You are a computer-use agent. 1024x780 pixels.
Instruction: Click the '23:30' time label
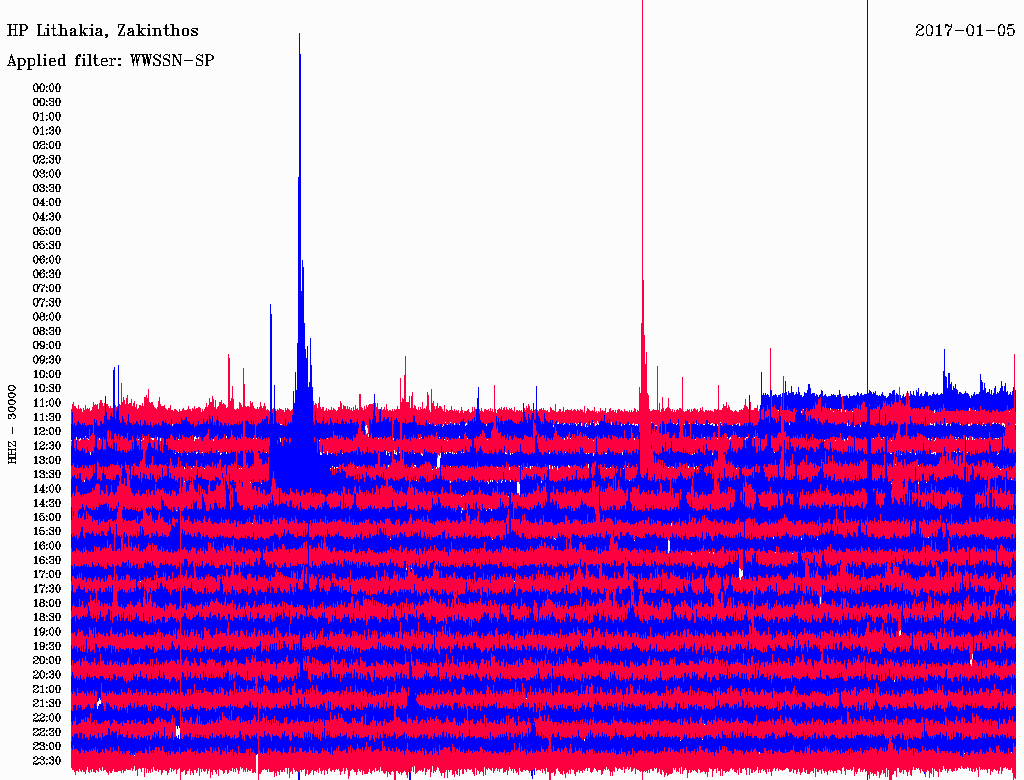pos(47,761)
